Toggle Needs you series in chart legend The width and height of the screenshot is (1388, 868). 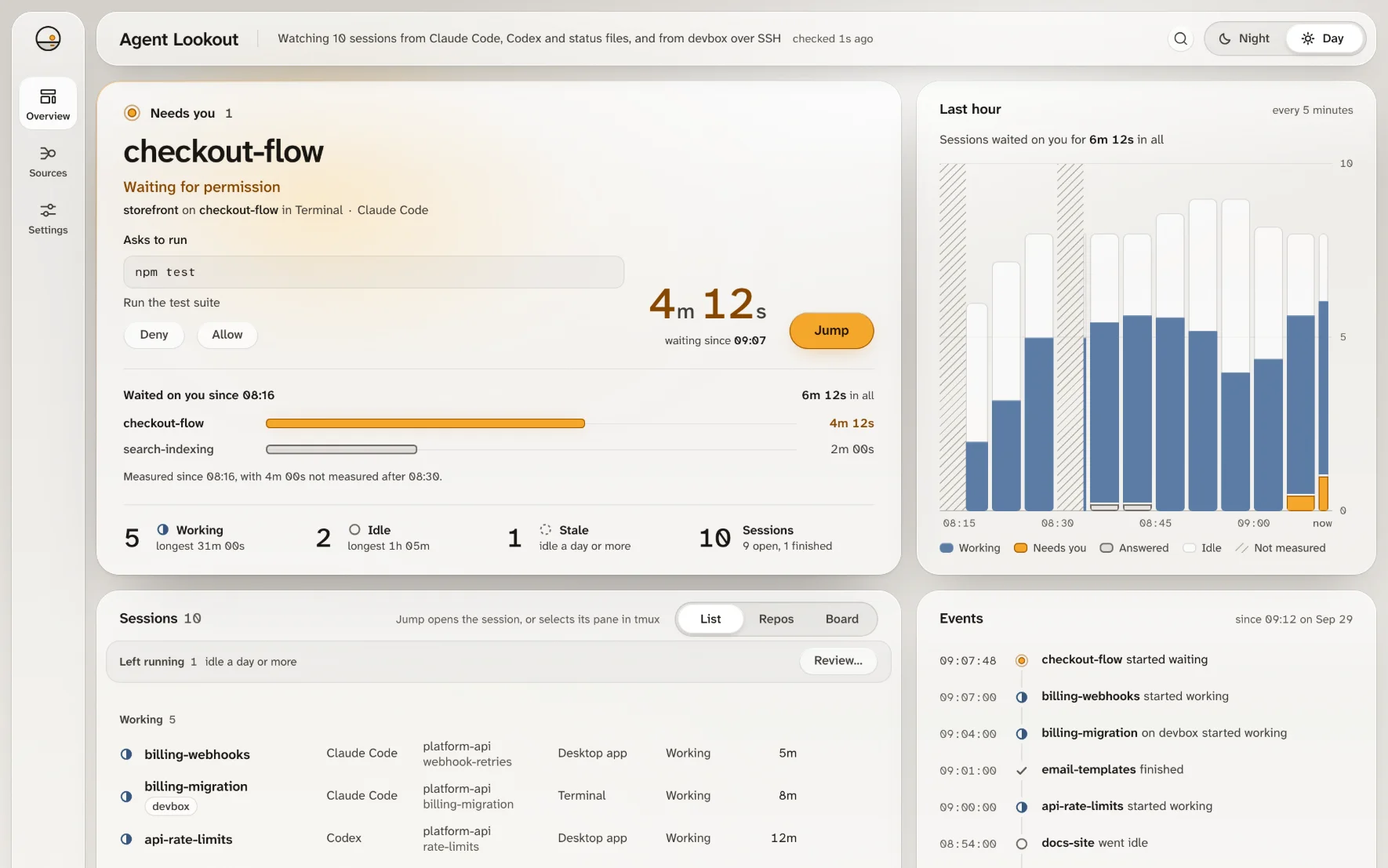click(x=1050, y=548)
